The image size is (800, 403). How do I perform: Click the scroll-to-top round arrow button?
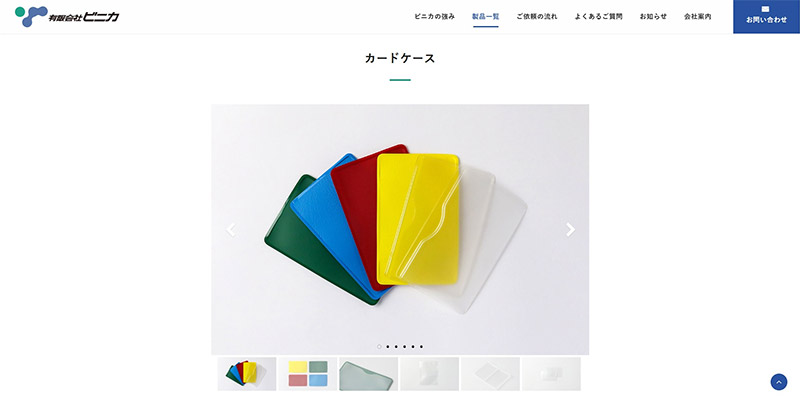[779, 382]
